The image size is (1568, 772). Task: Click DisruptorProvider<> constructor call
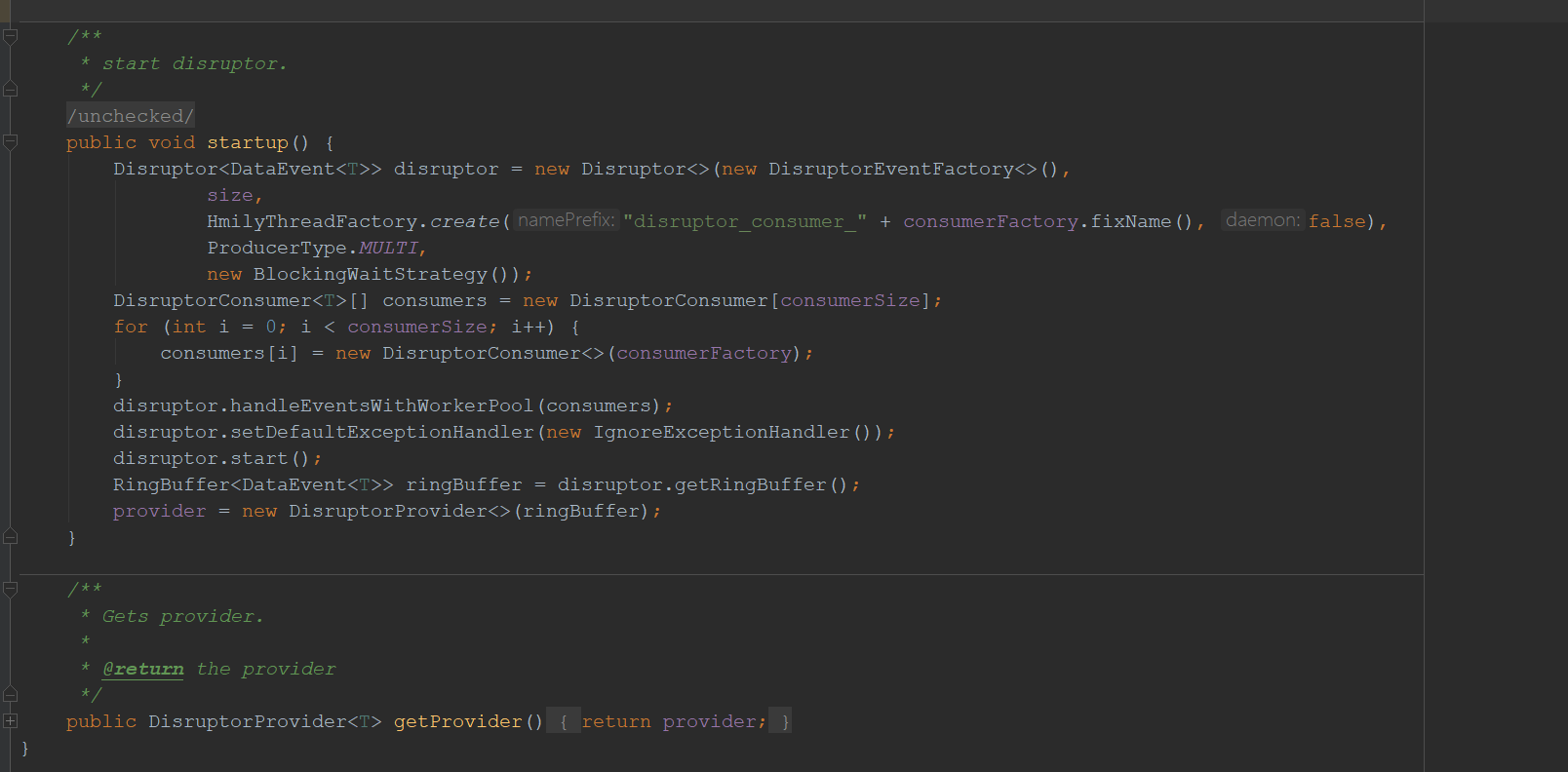pos(400,511)
